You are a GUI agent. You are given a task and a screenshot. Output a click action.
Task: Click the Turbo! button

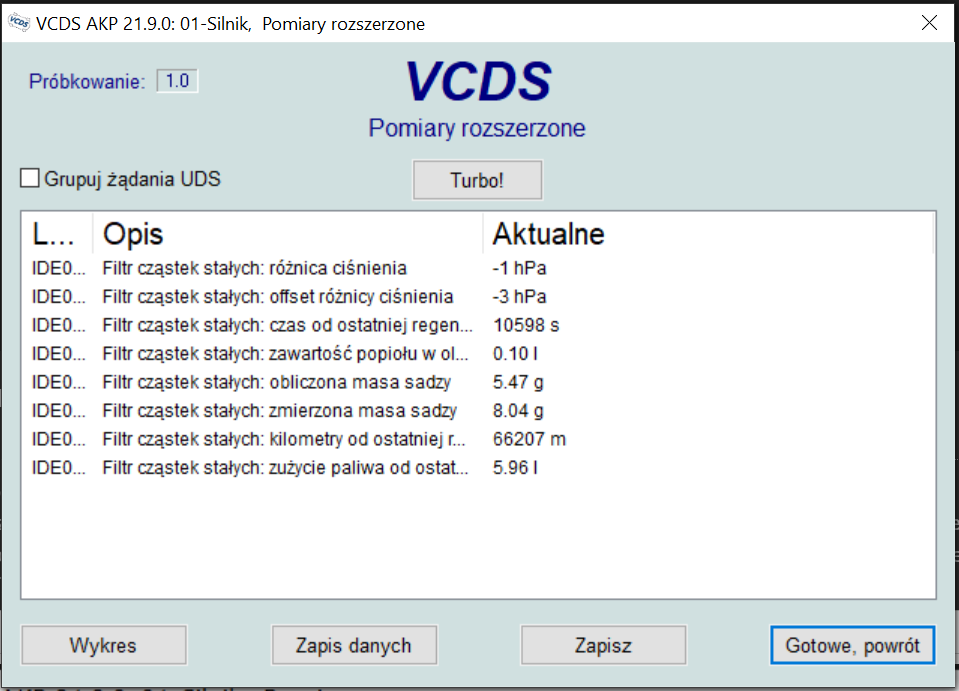(477, 180)
